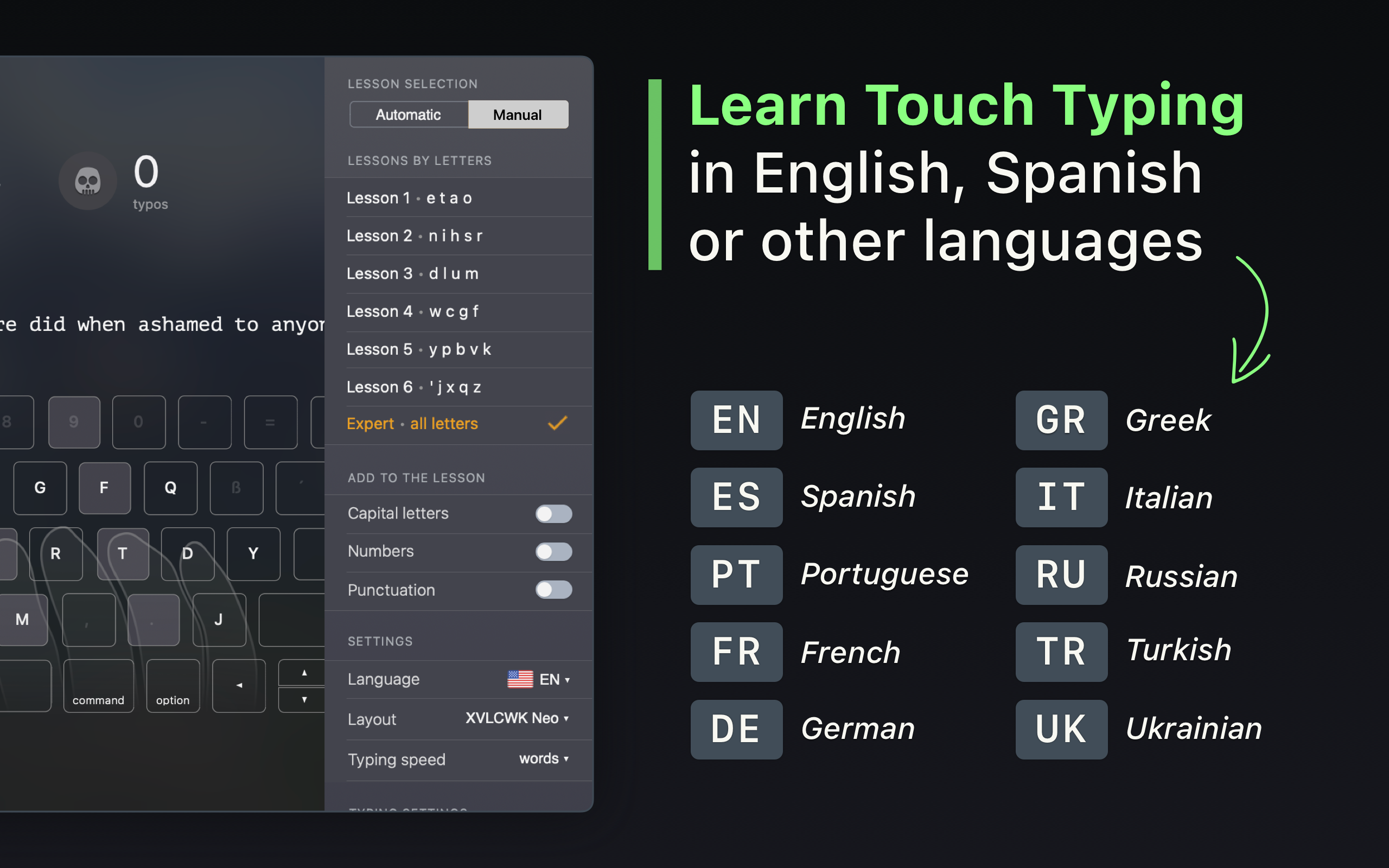Select the Expert all letters lesson
1389x868 pixels.
tap(412, 424)
